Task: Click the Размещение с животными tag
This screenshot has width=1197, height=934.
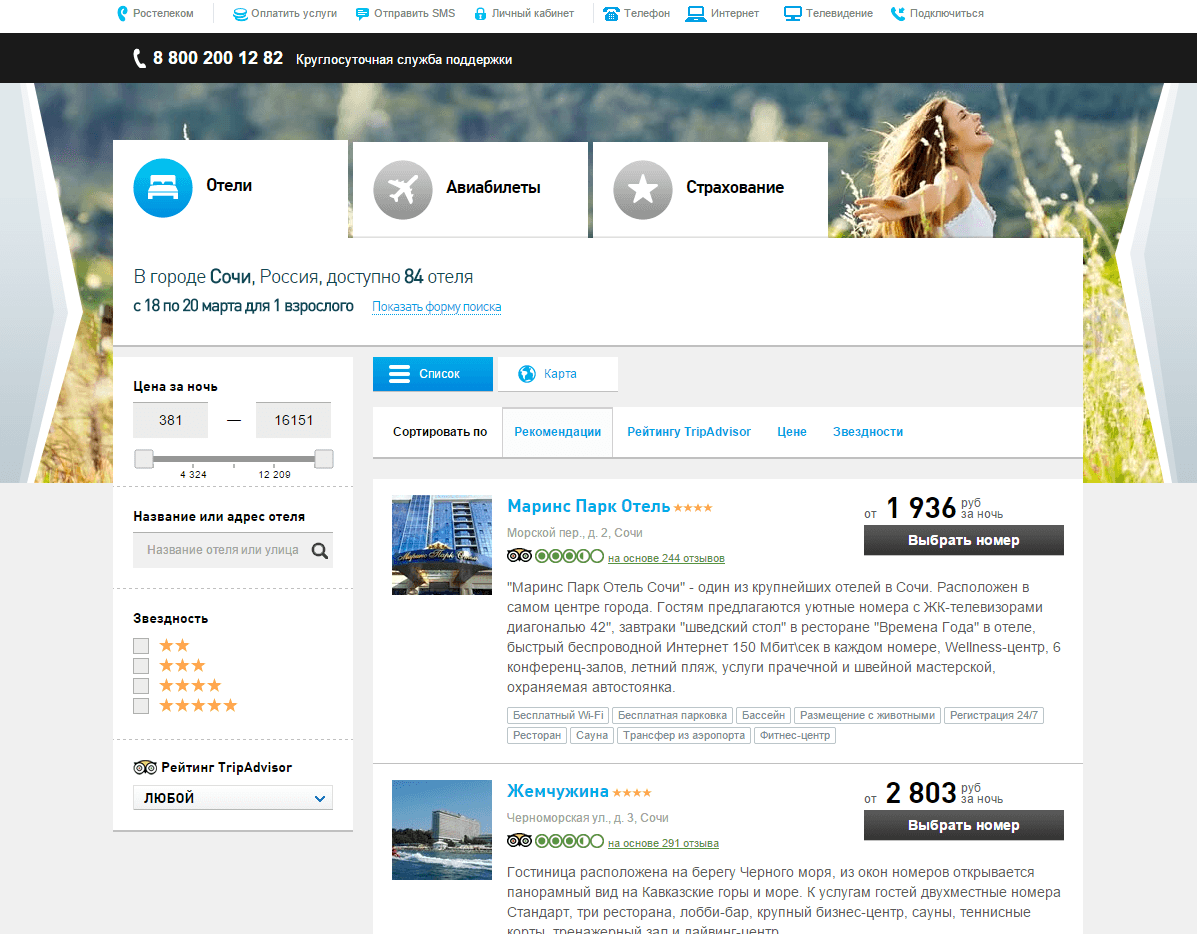Action: [x=867, y=716]
